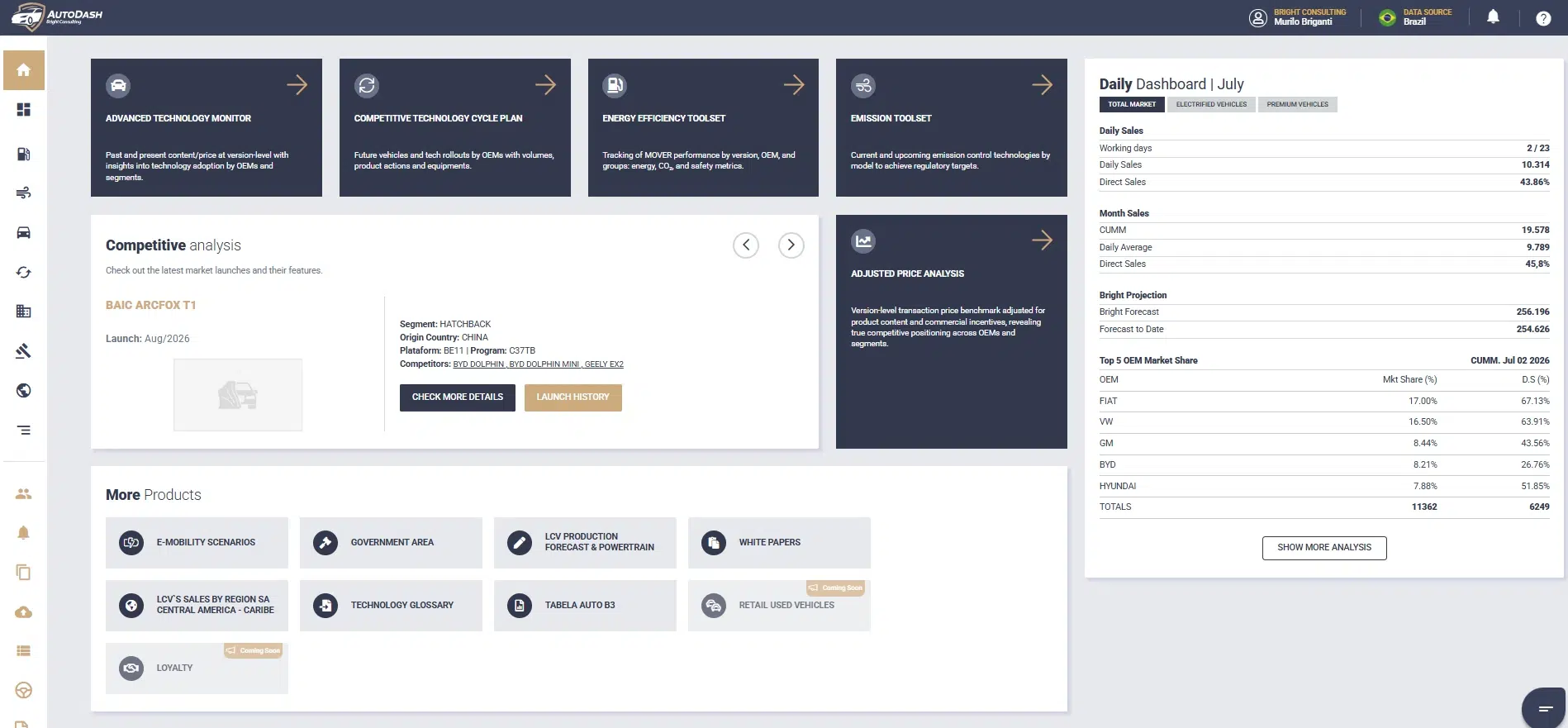Click the VW market share 16.50%
Image resolution: width=1568 pixels, height=728 pixels.
click(1423, 422)
